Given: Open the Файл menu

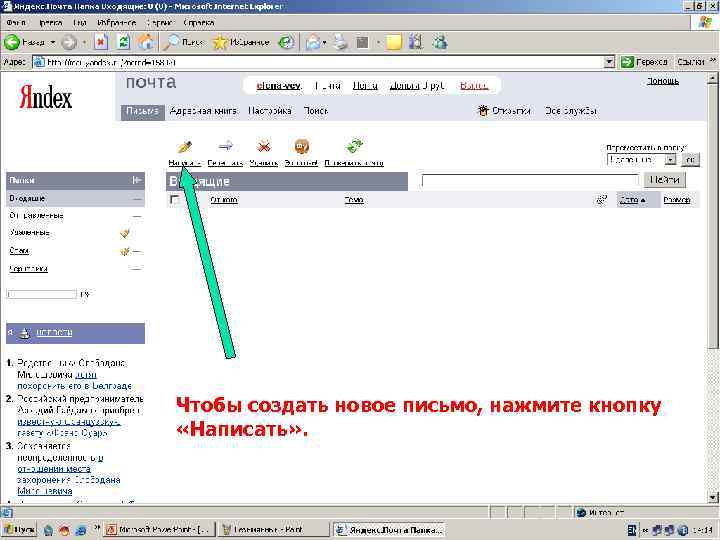Looking at the screenshot, I should [16, 22].
